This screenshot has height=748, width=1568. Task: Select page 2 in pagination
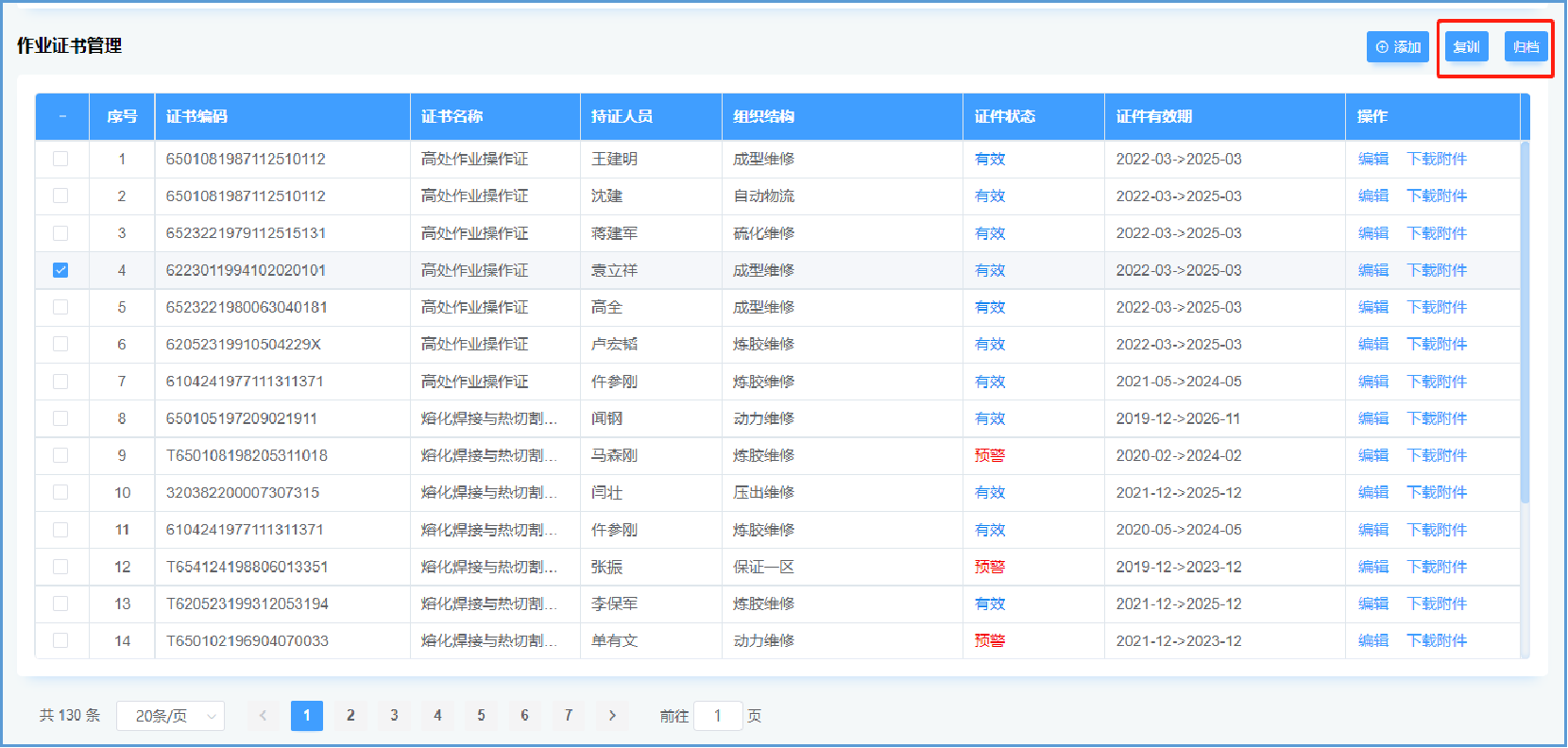click(x=350, y=716)
